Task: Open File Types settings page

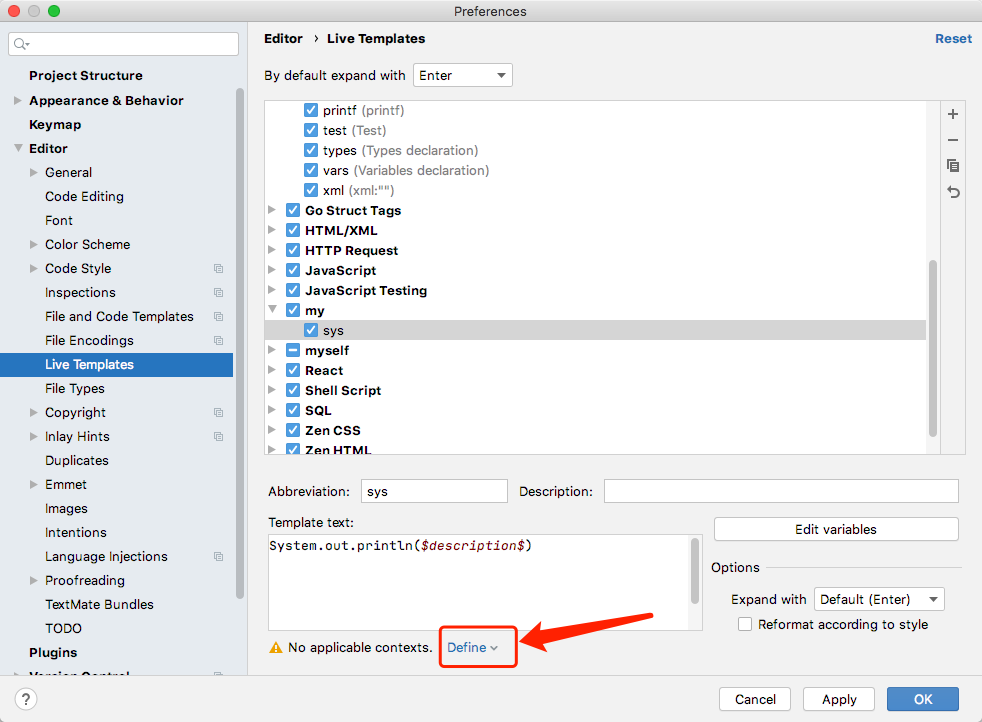Action: click(75, 389)
